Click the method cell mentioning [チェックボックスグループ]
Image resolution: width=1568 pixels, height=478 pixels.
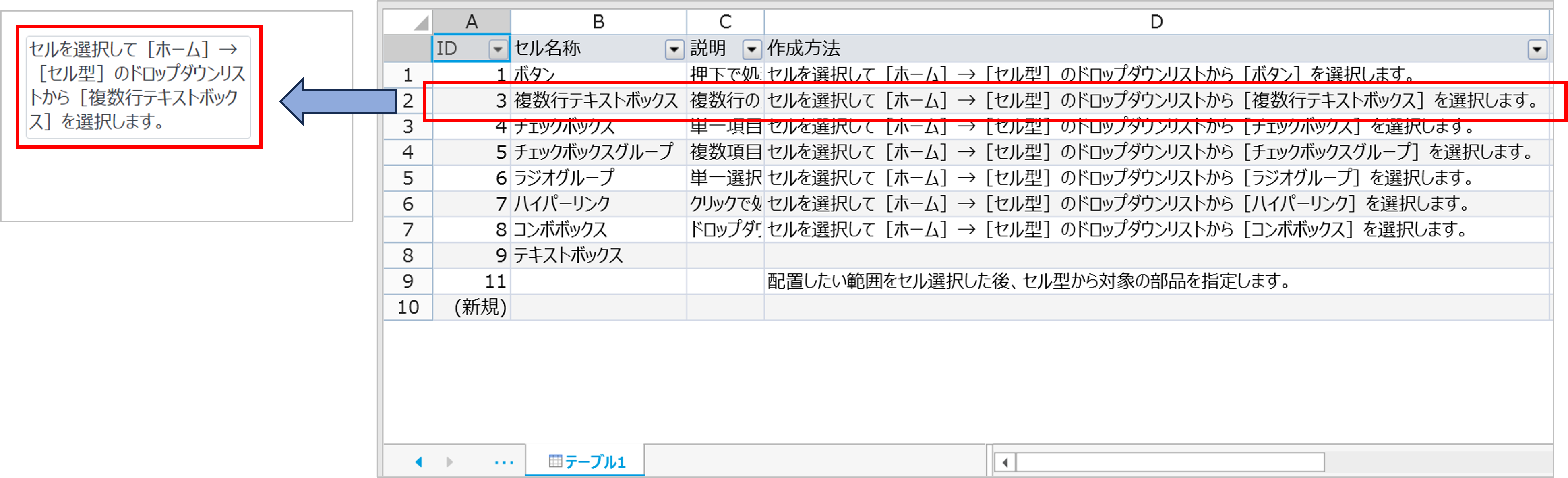point(1156,152)
